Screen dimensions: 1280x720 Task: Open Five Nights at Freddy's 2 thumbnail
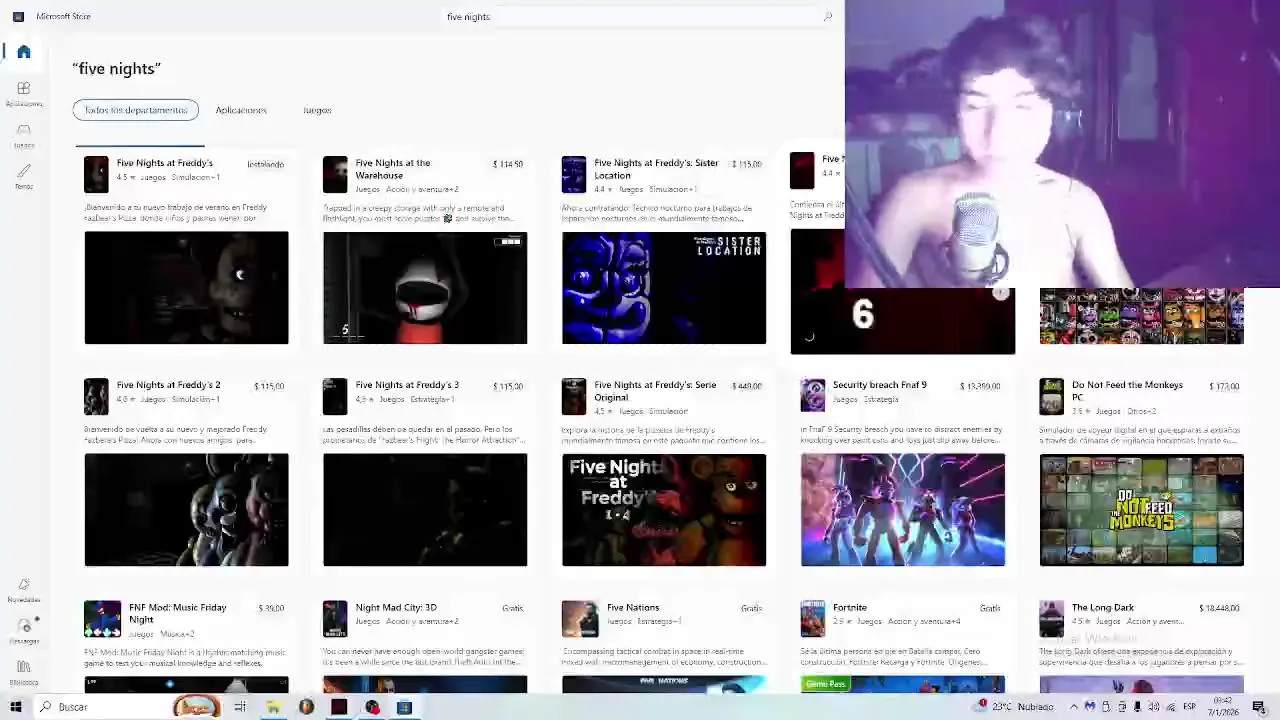186,510
